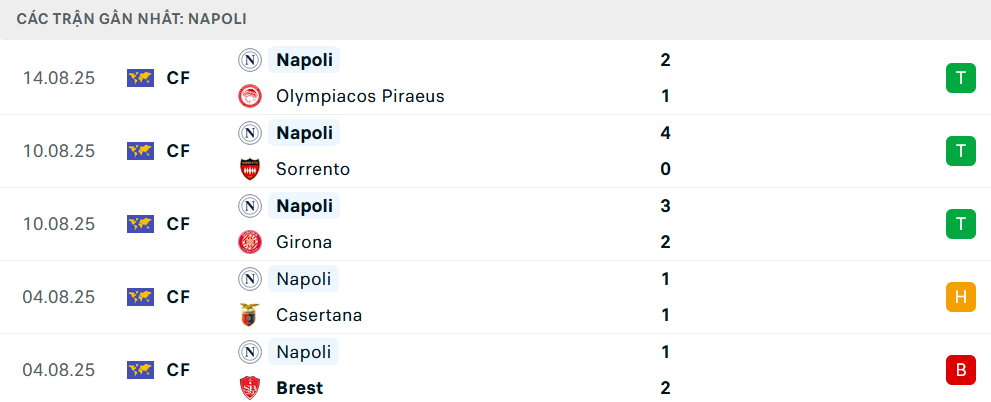Click red B badge for Brest loss
The height and width of the screenshot is (402, 991).
(x=960, y=370)
